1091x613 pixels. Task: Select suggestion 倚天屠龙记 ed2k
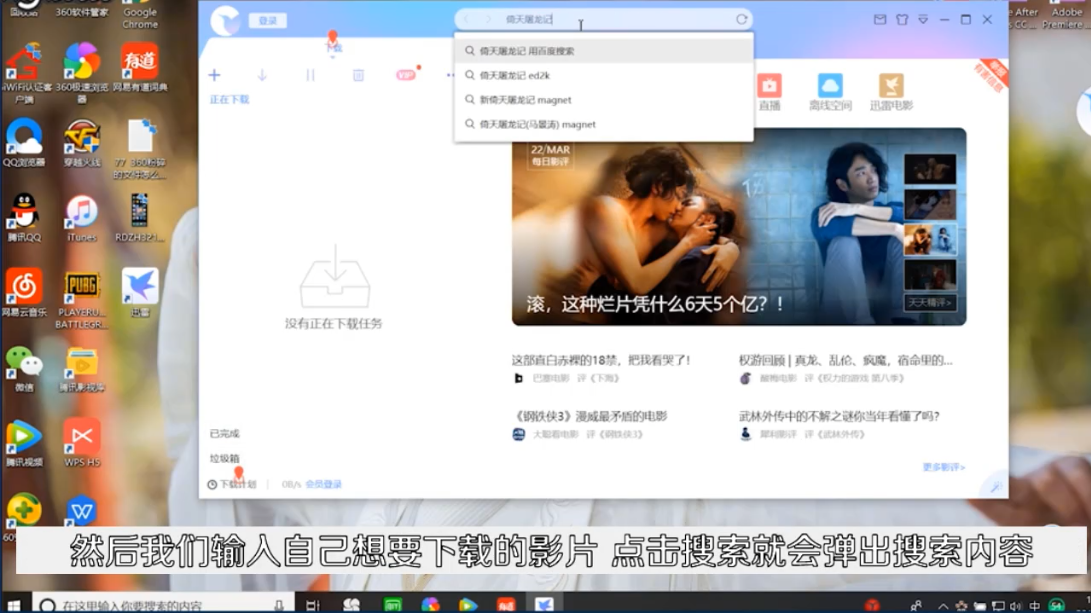pos(514,75)
